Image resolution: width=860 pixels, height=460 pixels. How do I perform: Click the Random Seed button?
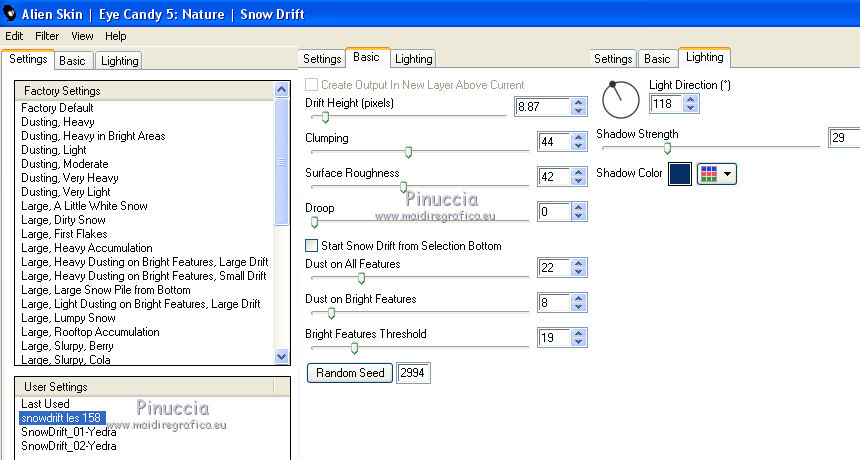(350, 373)
